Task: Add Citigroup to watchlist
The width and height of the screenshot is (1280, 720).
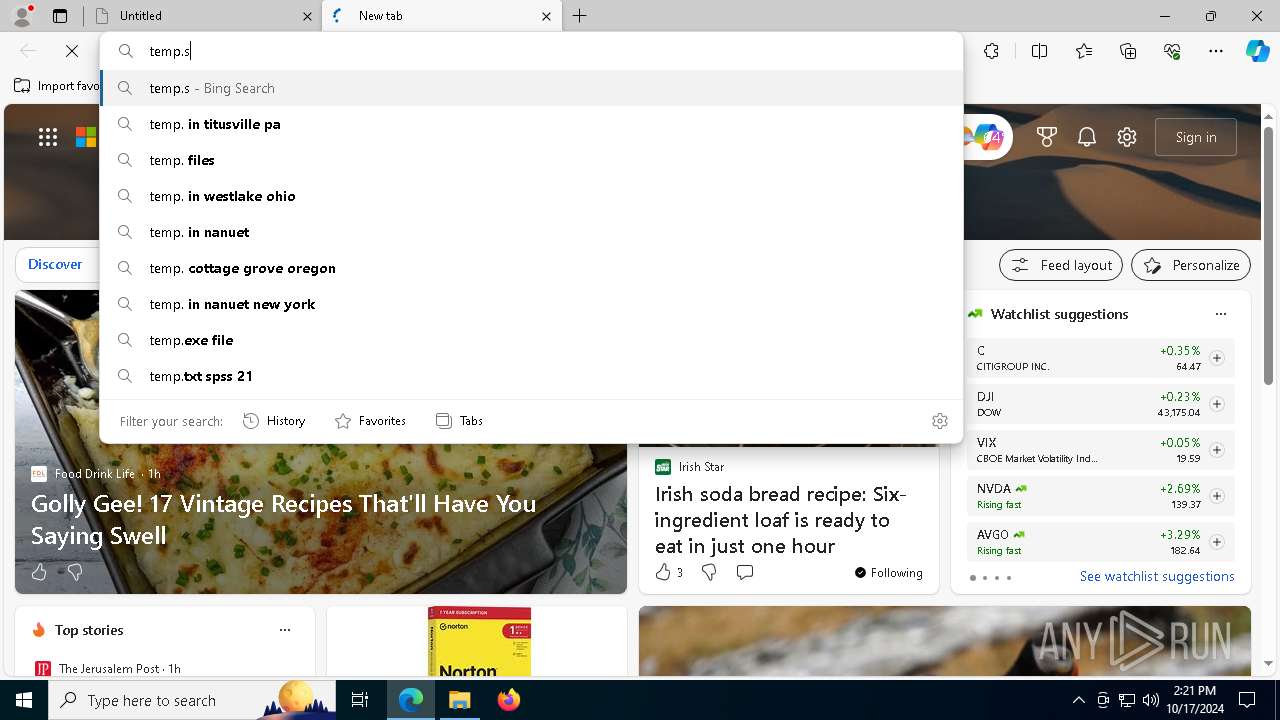Action: pos(1217,358)
